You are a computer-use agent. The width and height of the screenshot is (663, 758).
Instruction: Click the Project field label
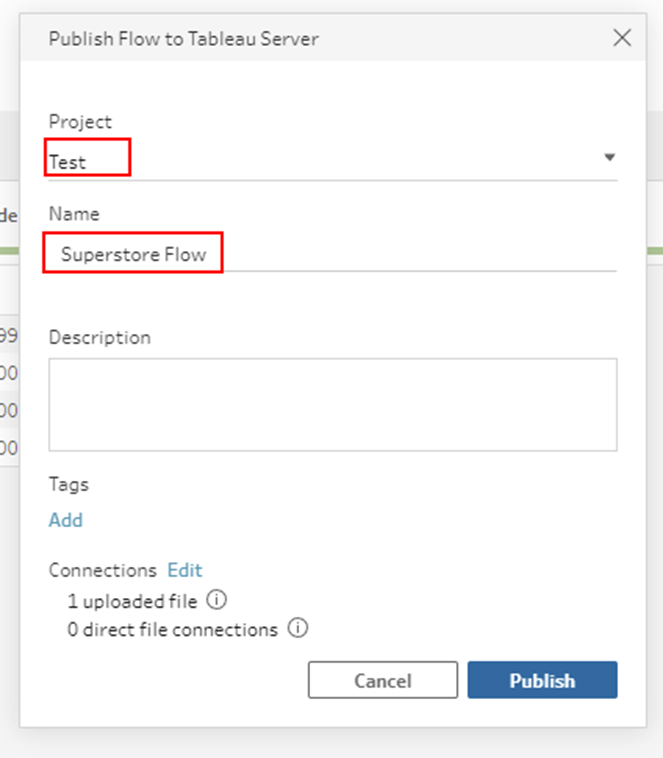coord(80,121)
